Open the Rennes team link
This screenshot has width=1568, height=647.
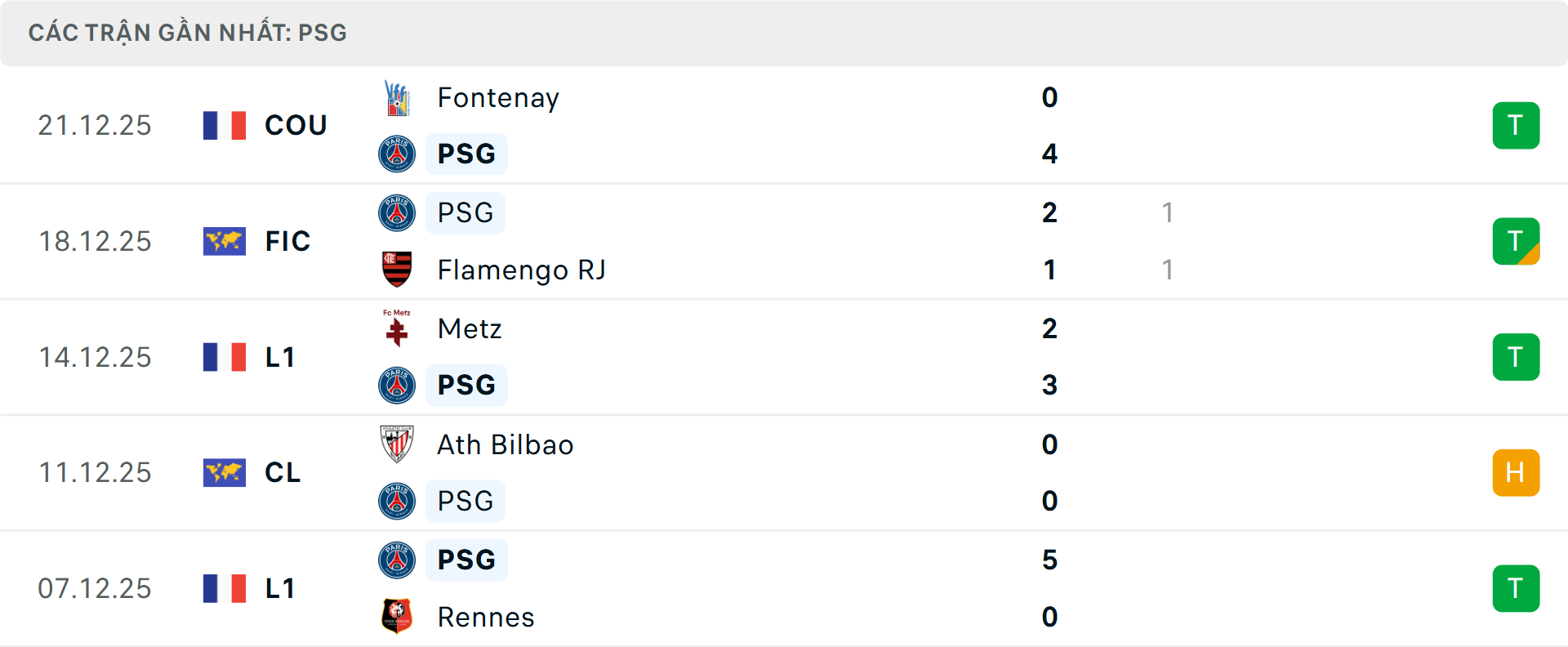(486, 617)
